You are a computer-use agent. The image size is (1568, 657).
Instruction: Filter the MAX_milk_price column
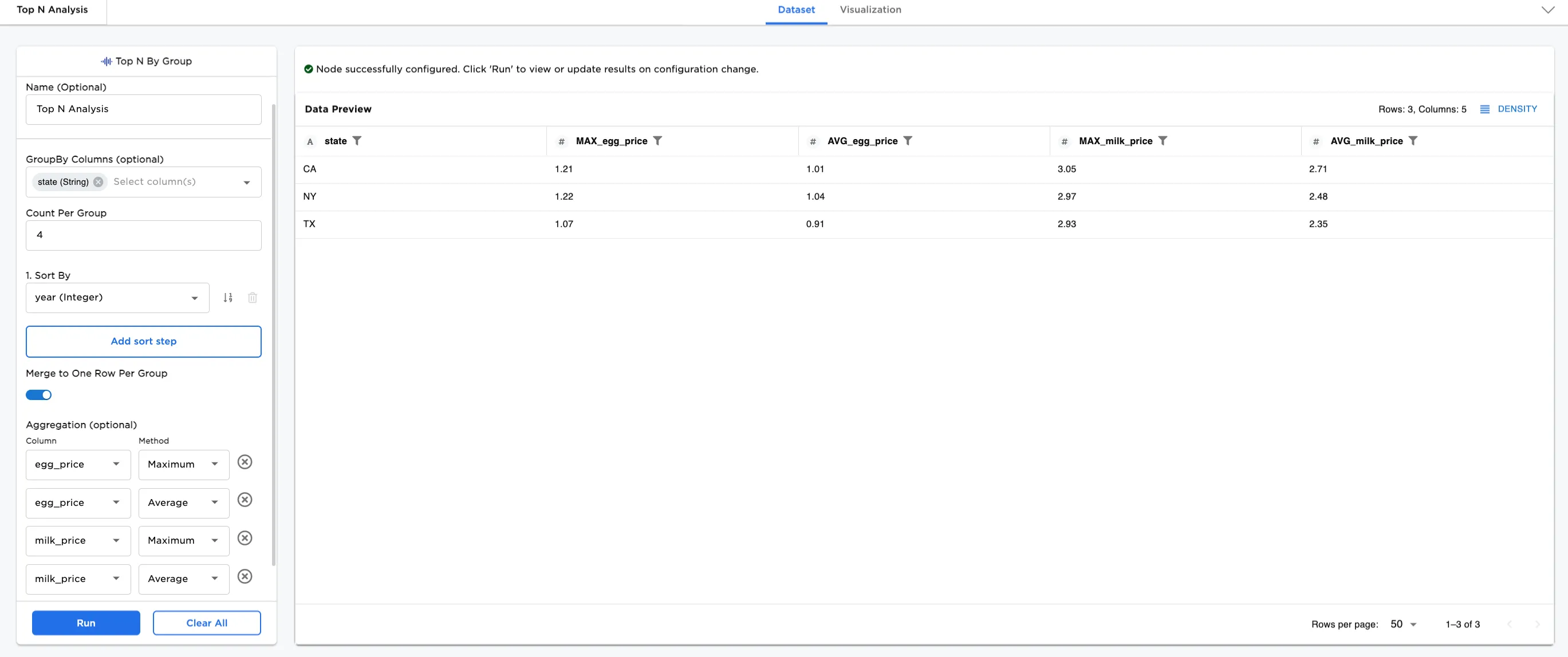click(x=1163, y=141)
